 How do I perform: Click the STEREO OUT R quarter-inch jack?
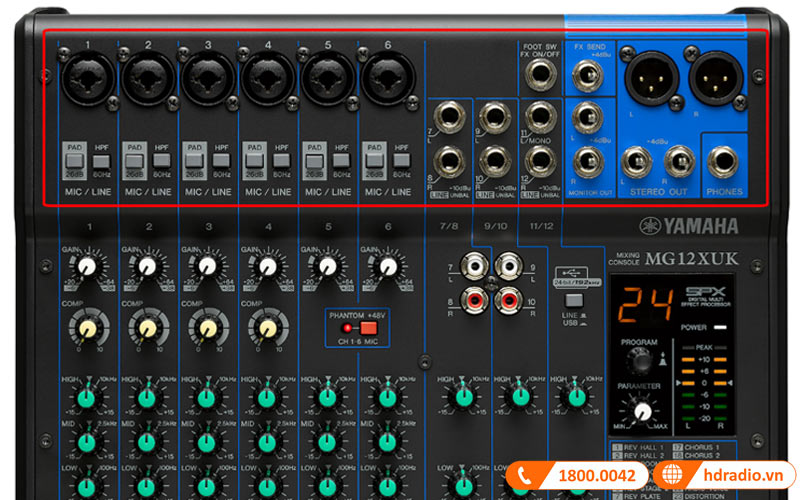pyautogui.click(x=680, y=162)
